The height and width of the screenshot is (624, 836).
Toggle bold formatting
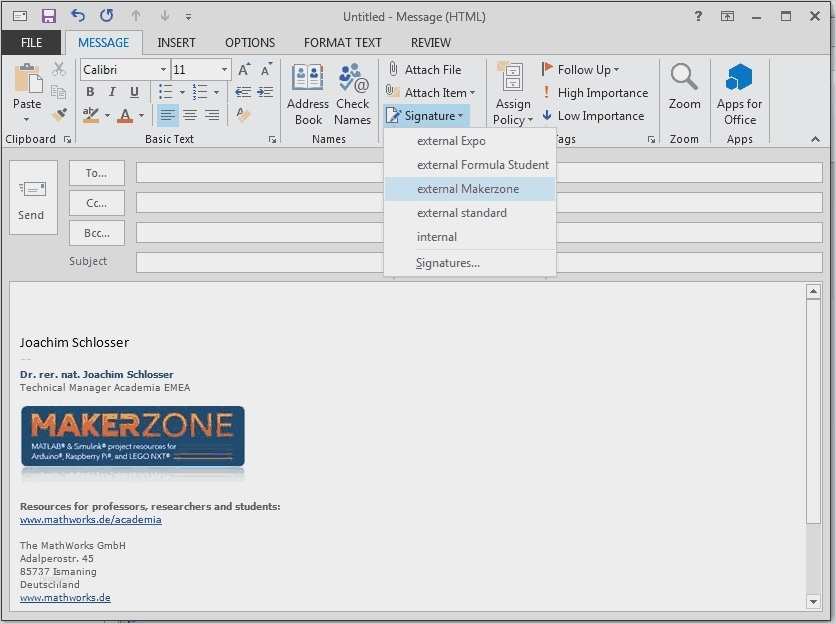coord(89,91)
